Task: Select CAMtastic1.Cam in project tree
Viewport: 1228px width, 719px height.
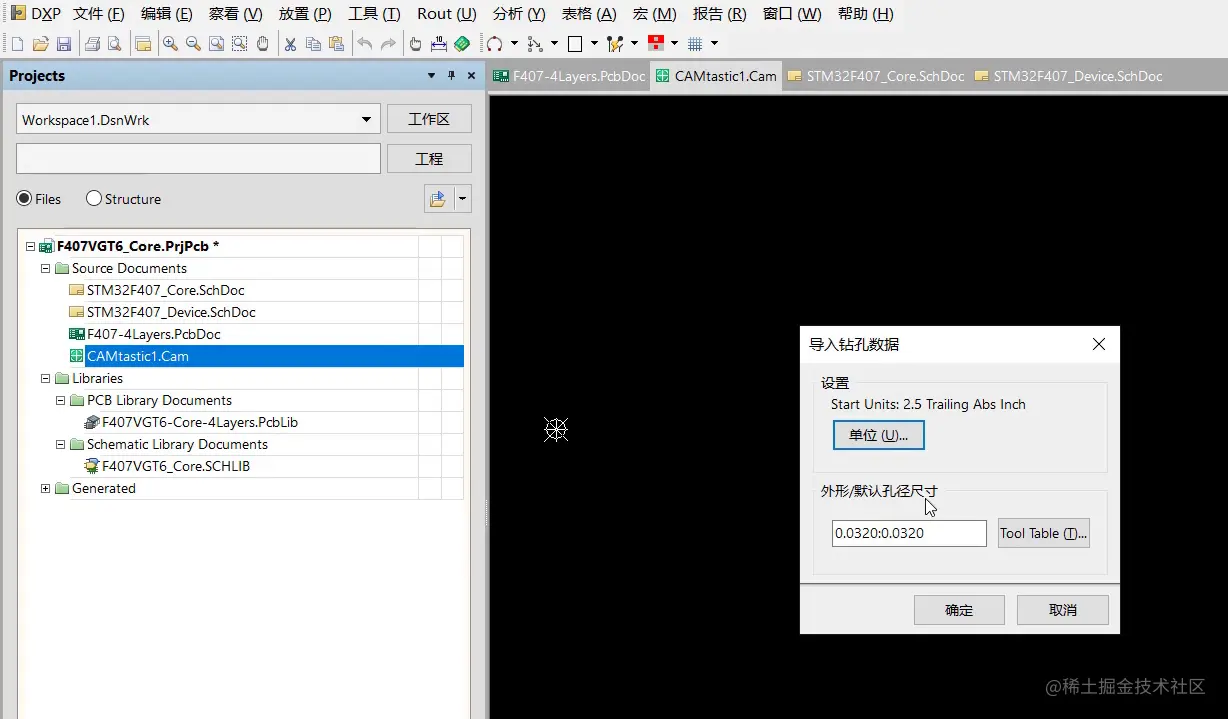Action: 137,356
